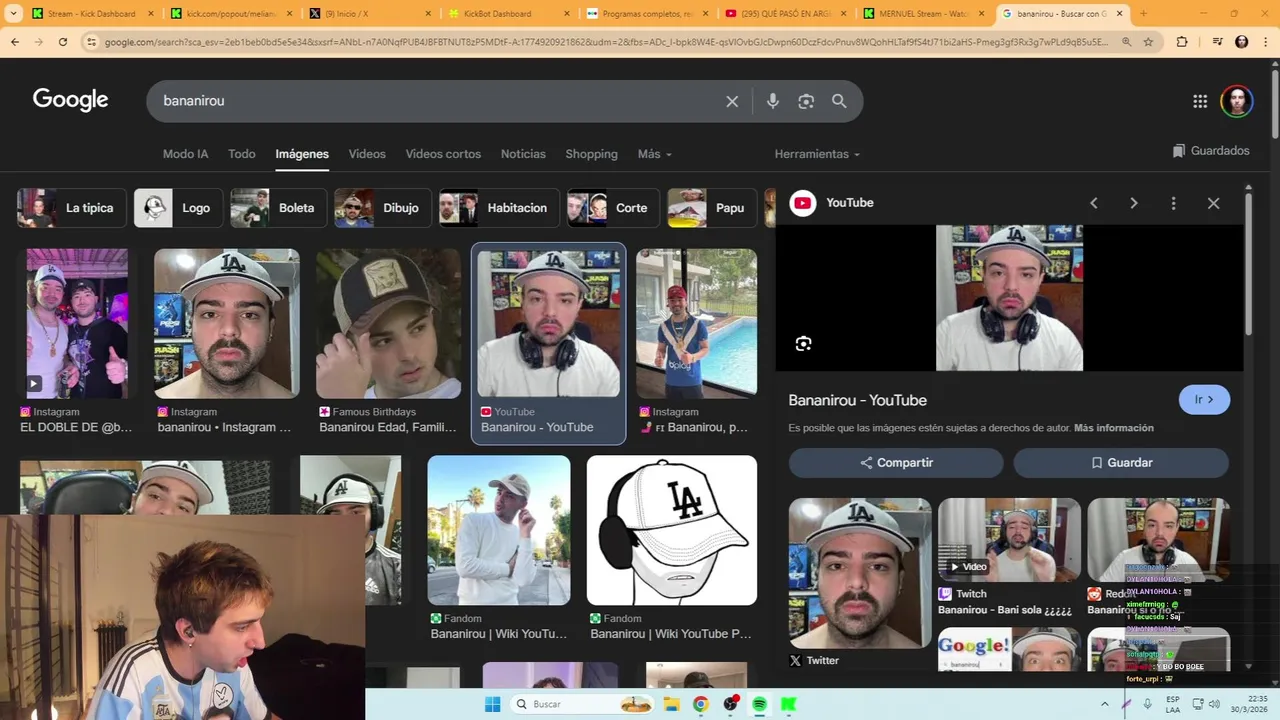Screen dimensions: 1280x720
Task: Submit search with the magnifier icon
Action: 839,101
